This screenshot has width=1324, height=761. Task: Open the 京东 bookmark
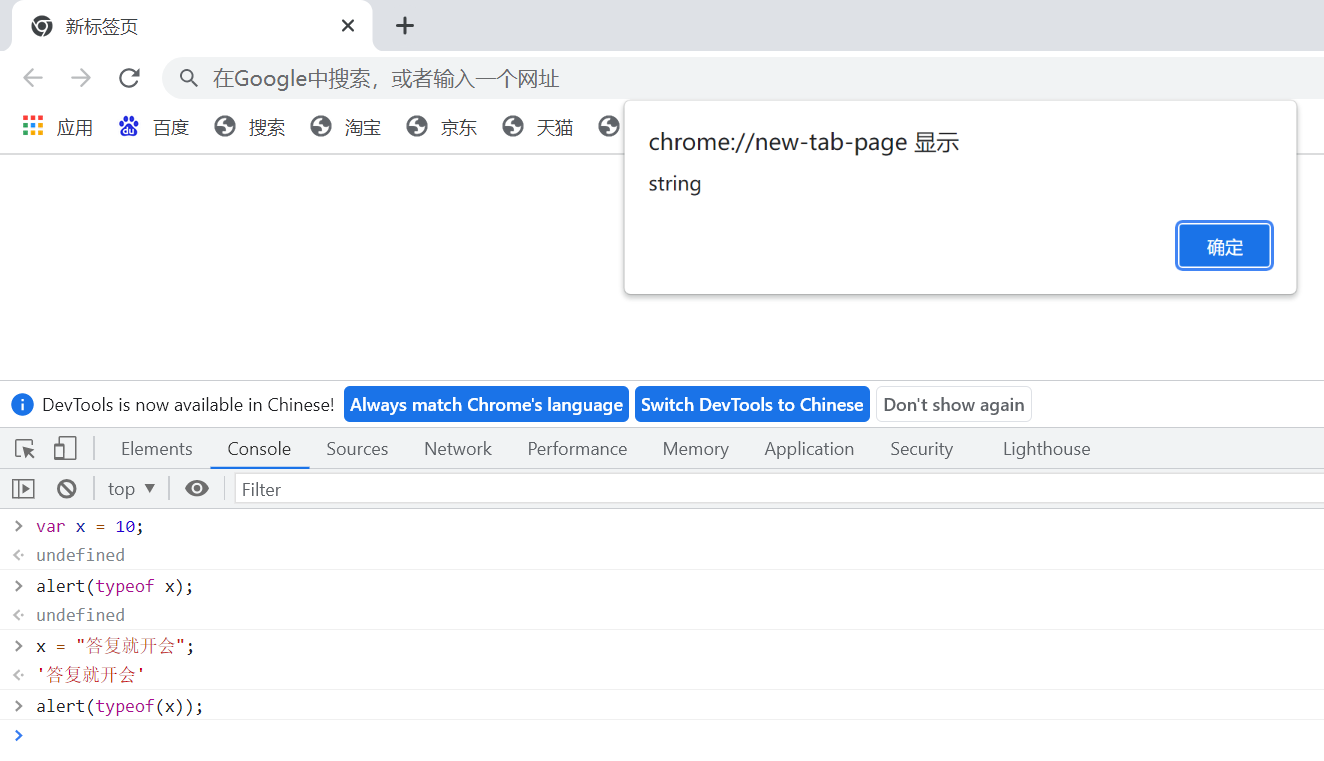tap(457, 127)
